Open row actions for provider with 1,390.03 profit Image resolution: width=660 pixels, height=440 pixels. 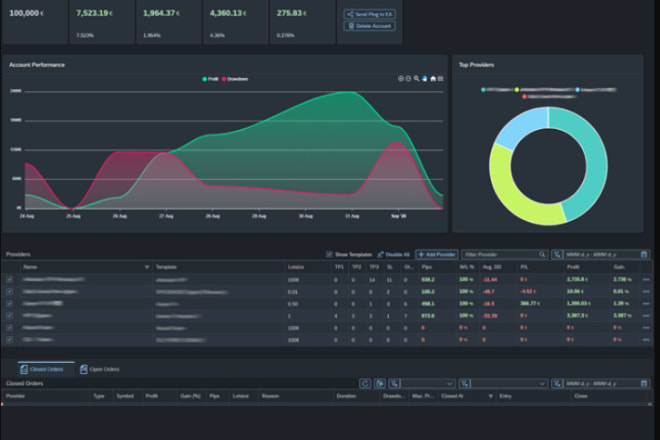(646, 304)
